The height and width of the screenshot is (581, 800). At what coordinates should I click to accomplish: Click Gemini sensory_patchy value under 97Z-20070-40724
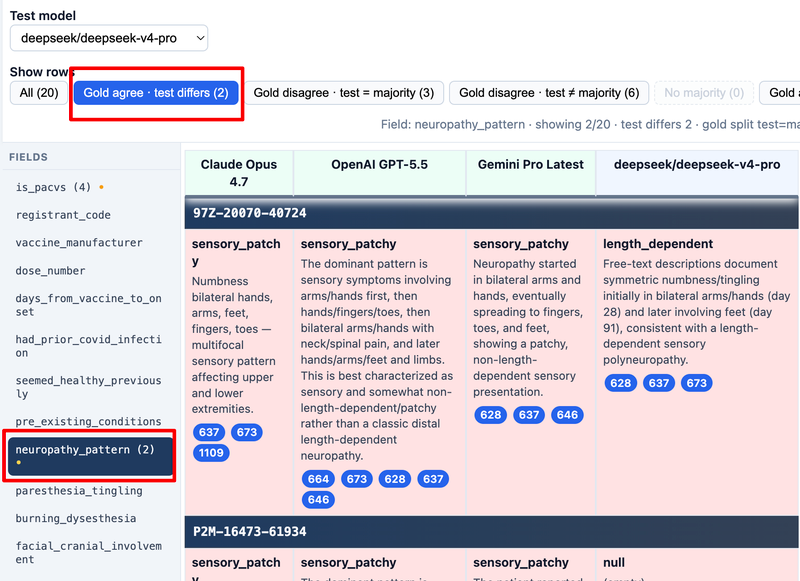click(521, 244)
